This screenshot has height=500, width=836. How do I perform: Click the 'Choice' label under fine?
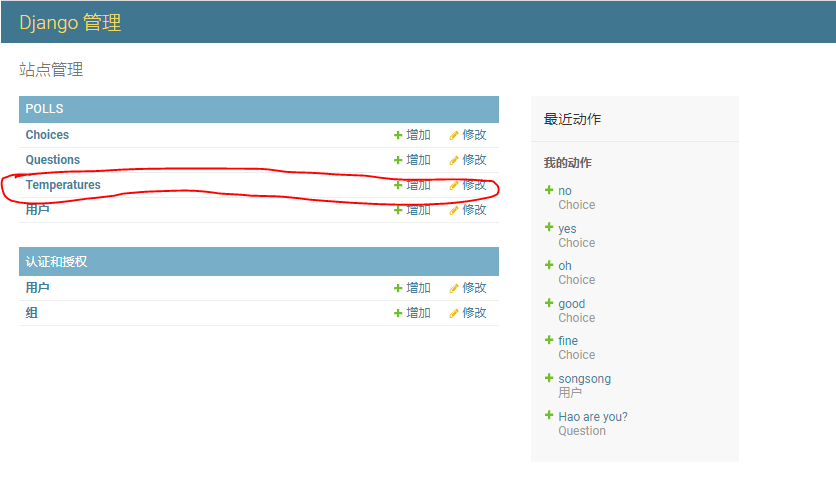576,355
